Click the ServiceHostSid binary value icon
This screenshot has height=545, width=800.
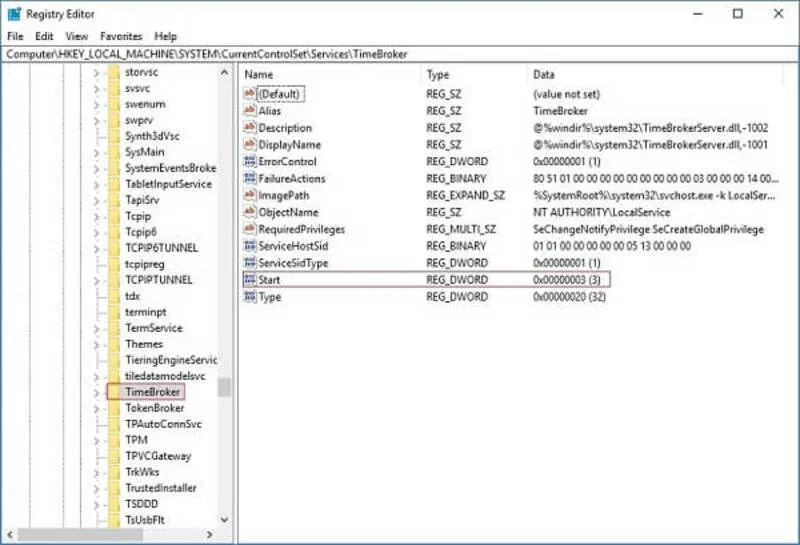click(x=250, y=246)
